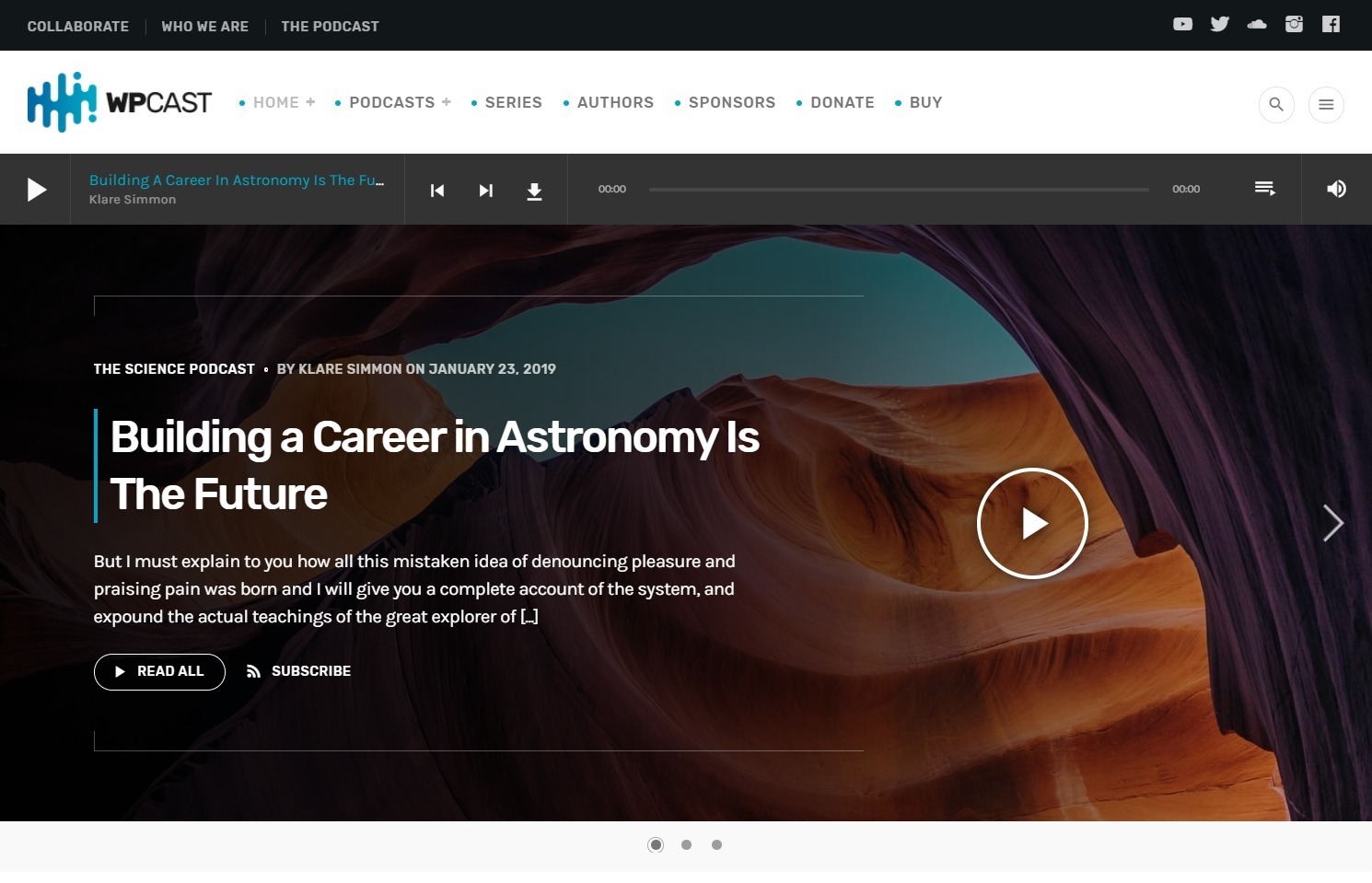
Task: Play the featured episode with large circle button
Action: 1032,523
